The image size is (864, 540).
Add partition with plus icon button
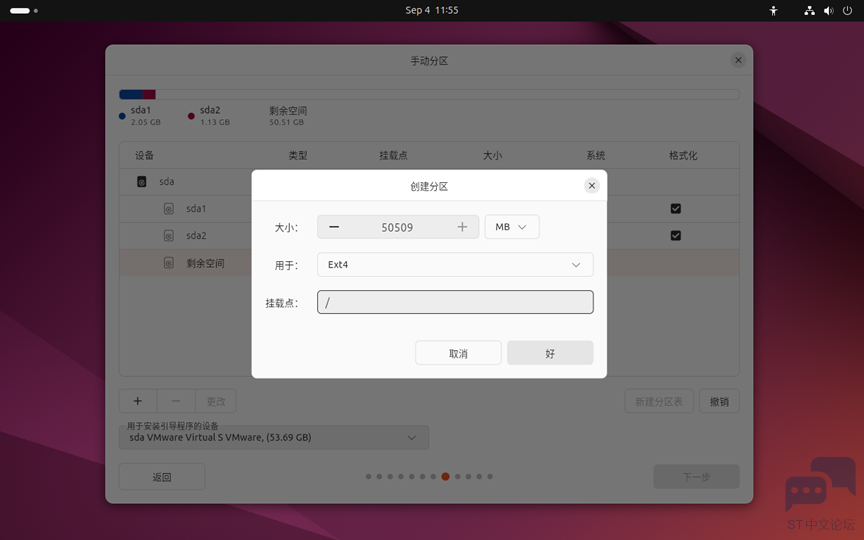(138, 401)
